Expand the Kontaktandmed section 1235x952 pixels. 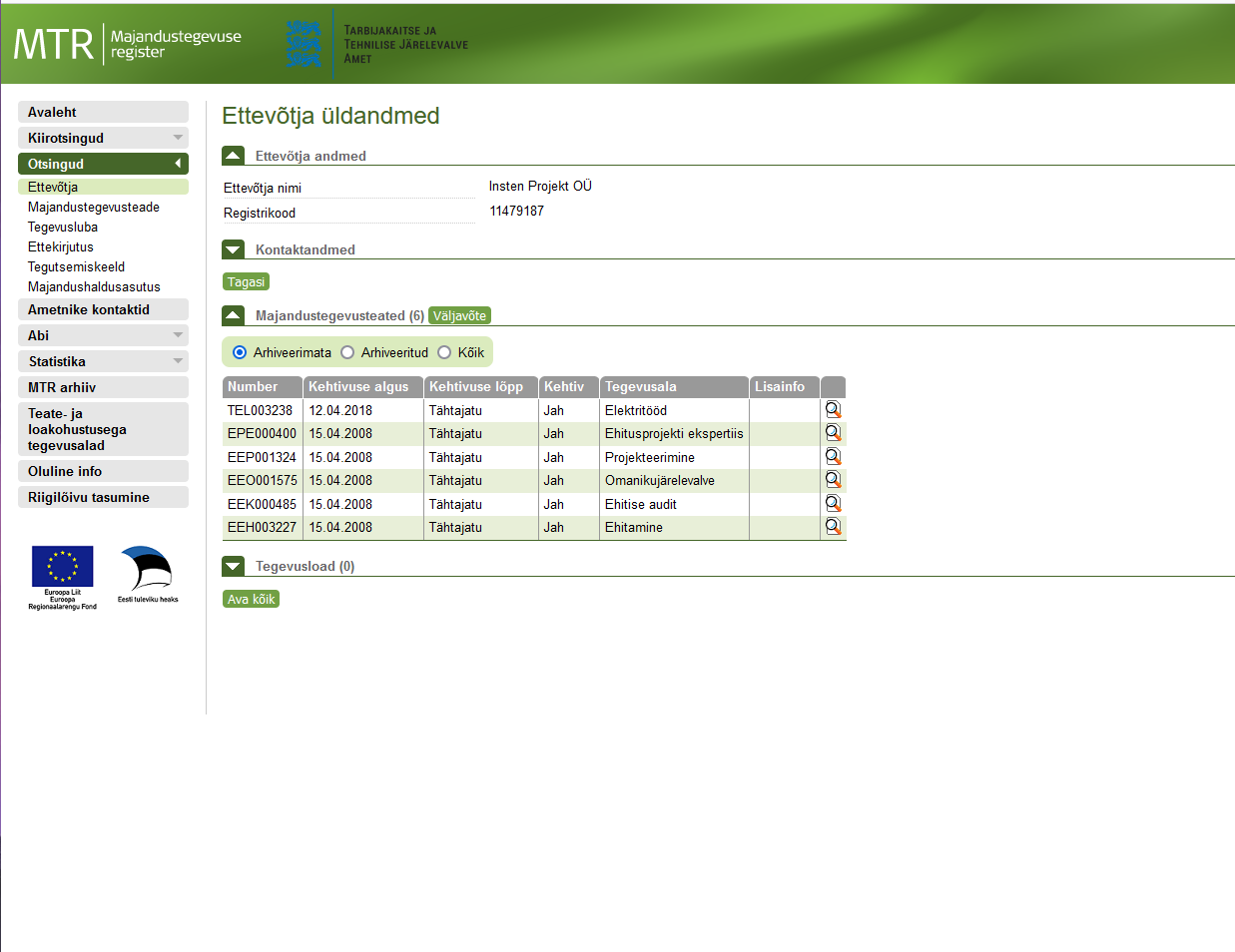click(233, 249)
